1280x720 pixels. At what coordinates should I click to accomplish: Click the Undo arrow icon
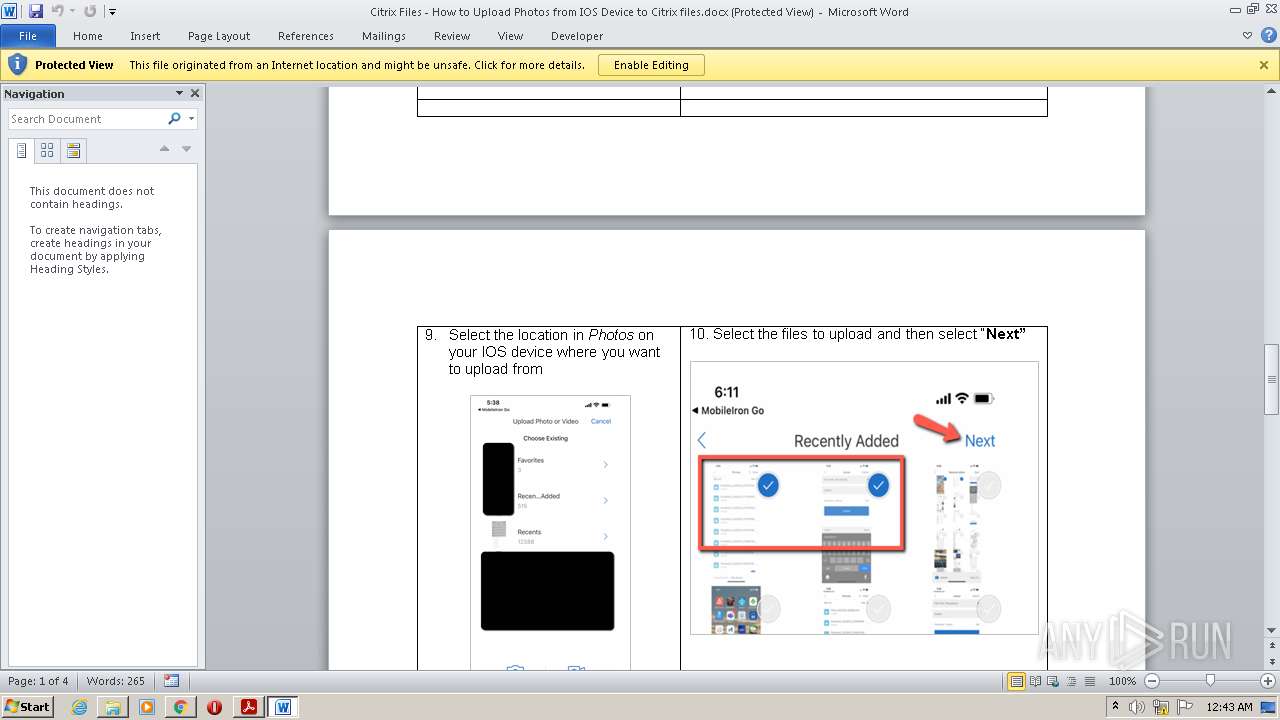coord(57,11)
